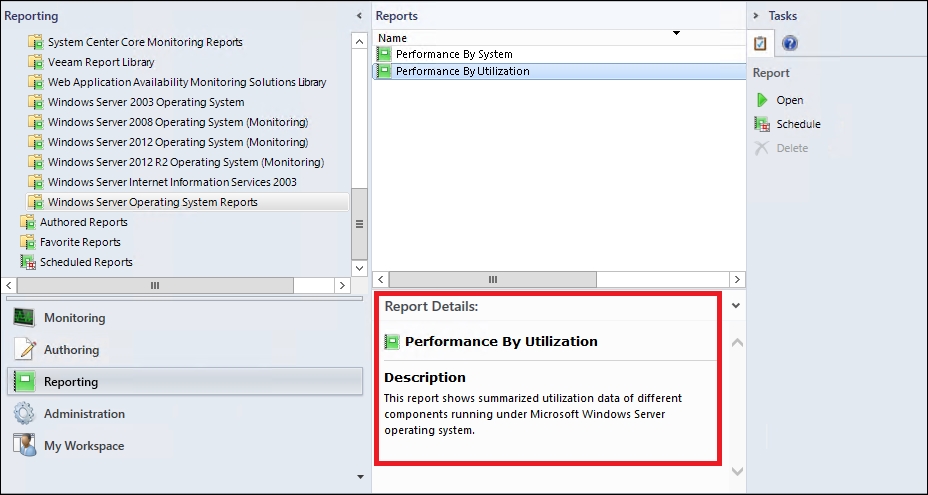Select the Performance By Utilization report row
Image resolution: width=928 pixels, height=495 pixels.
tap(559, 72)
